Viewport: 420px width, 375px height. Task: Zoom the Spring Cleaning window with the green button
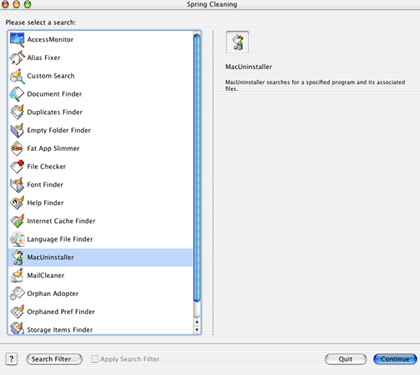tap(27, 4)
